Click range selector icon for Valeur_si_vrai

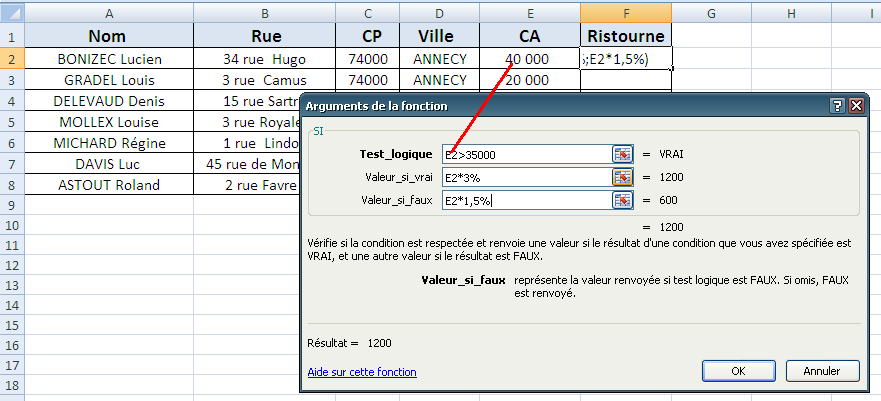(x=623, y=177)
